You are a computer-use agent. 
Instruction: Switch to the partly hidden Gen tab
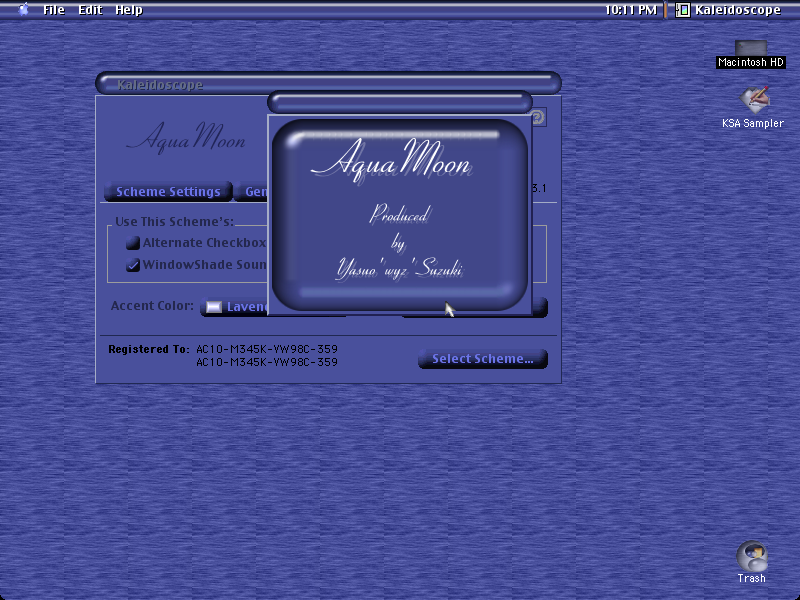coord(252,192)
